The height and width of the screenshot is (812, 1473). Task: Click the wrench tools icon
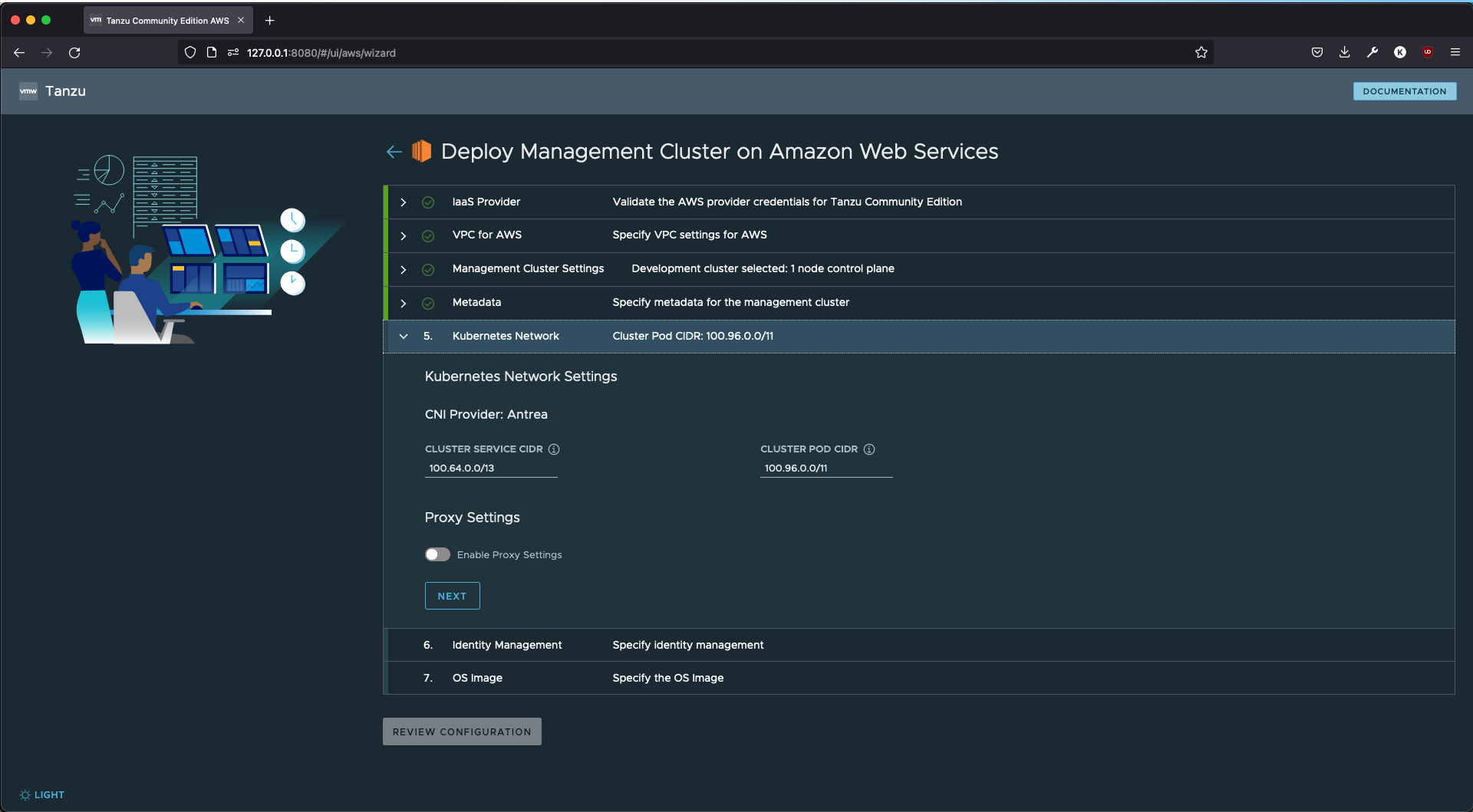1372,53
